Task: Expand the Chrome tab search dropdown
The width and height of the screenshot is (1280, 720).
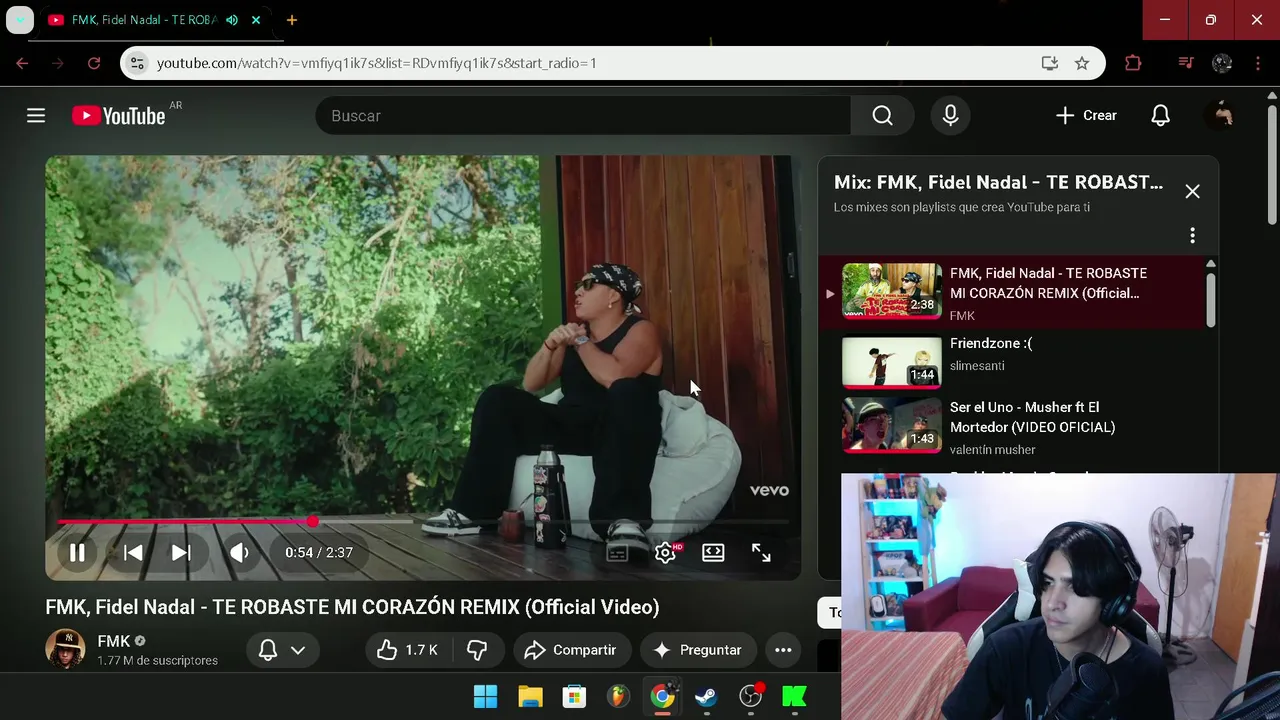Action: [x=20, y=20]
